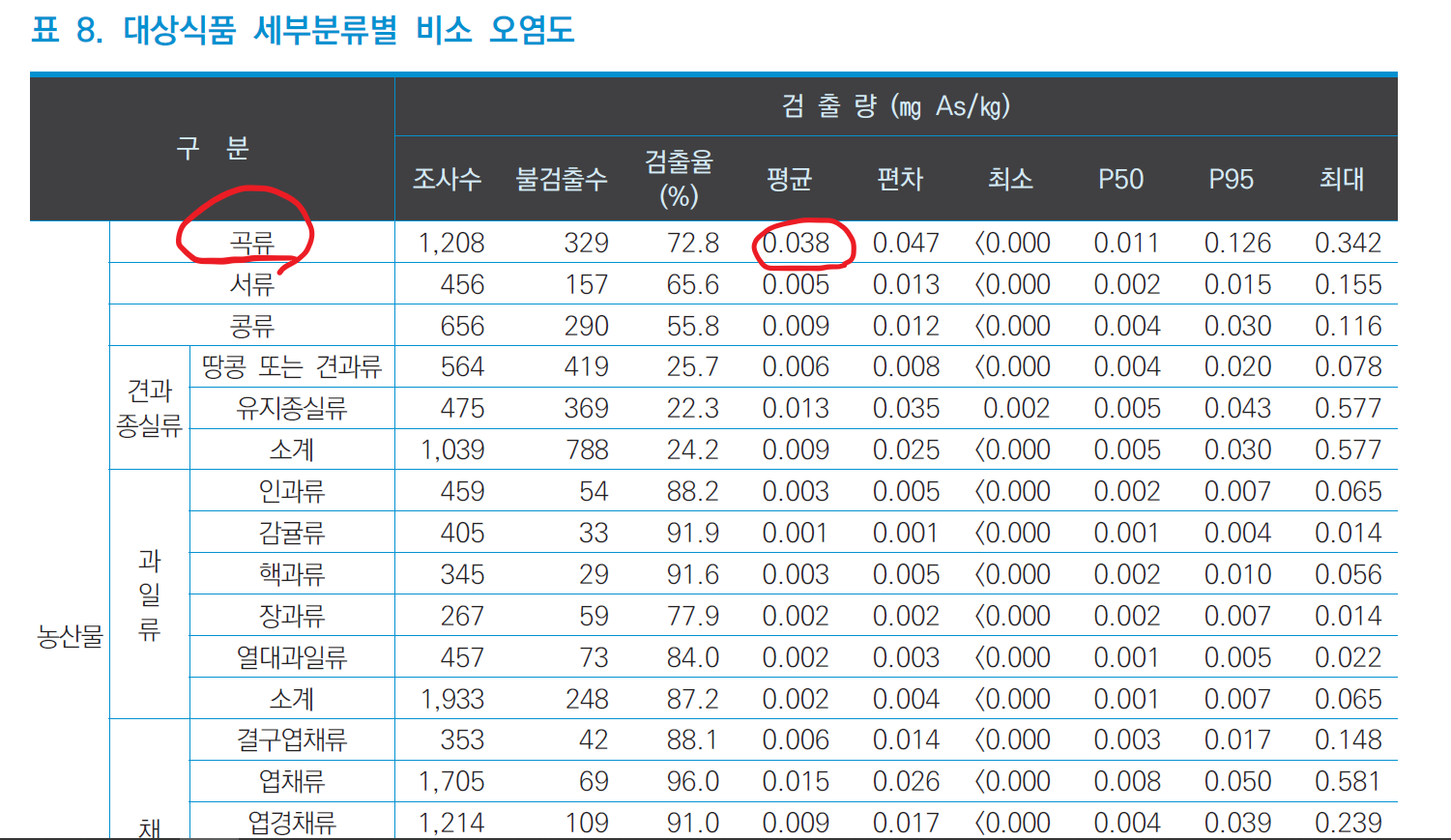Select 곡류 non-detect count '329'

point(587,244)
